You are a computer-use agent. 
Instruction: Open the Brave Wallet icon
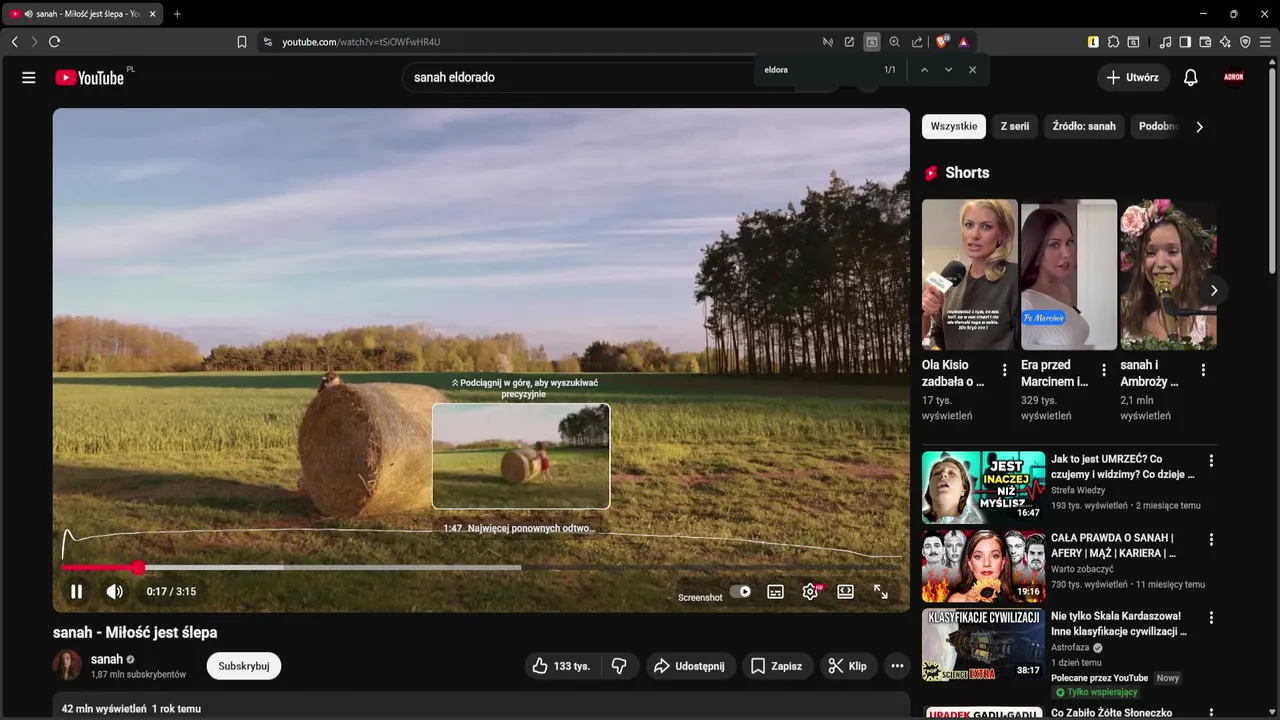click(1205, 42)
